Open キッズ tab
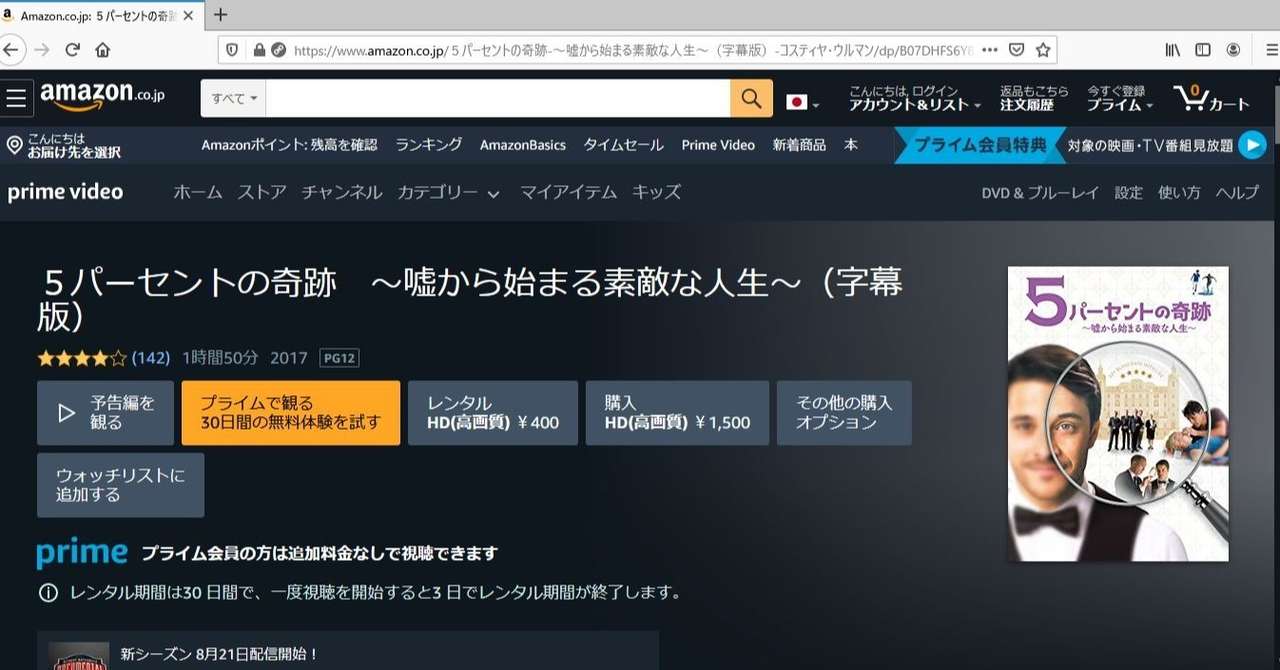 coord(656,193)
